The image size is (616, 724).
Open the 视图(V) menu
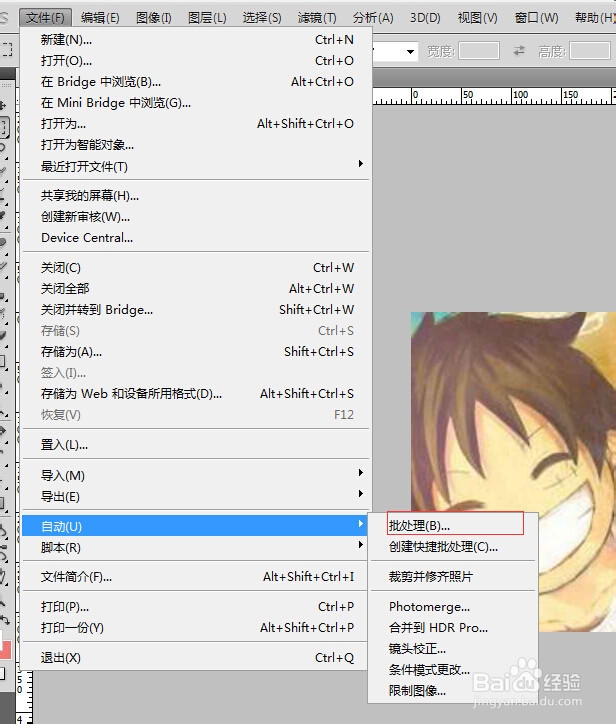click(x=477, y=18)
